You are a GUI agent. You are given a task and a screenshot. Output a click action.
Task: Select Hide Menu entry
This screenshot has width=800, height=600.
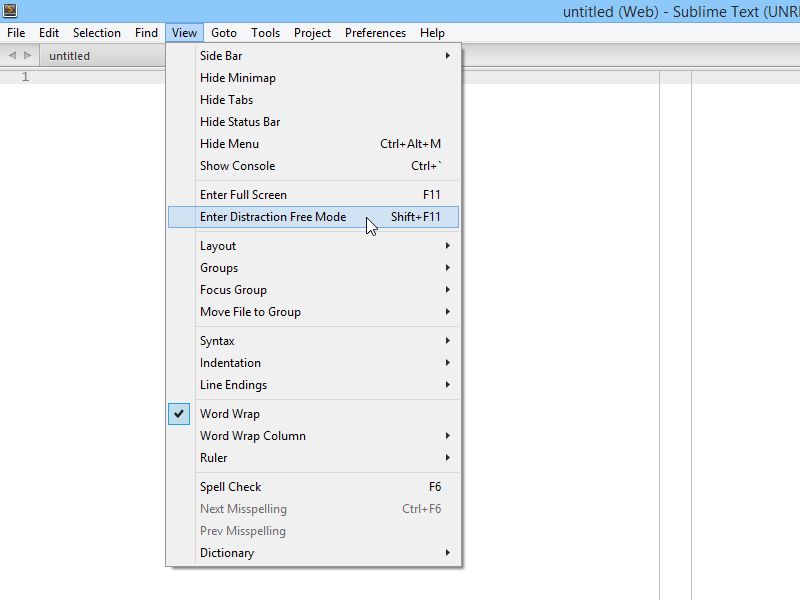[x=313, y=144]
